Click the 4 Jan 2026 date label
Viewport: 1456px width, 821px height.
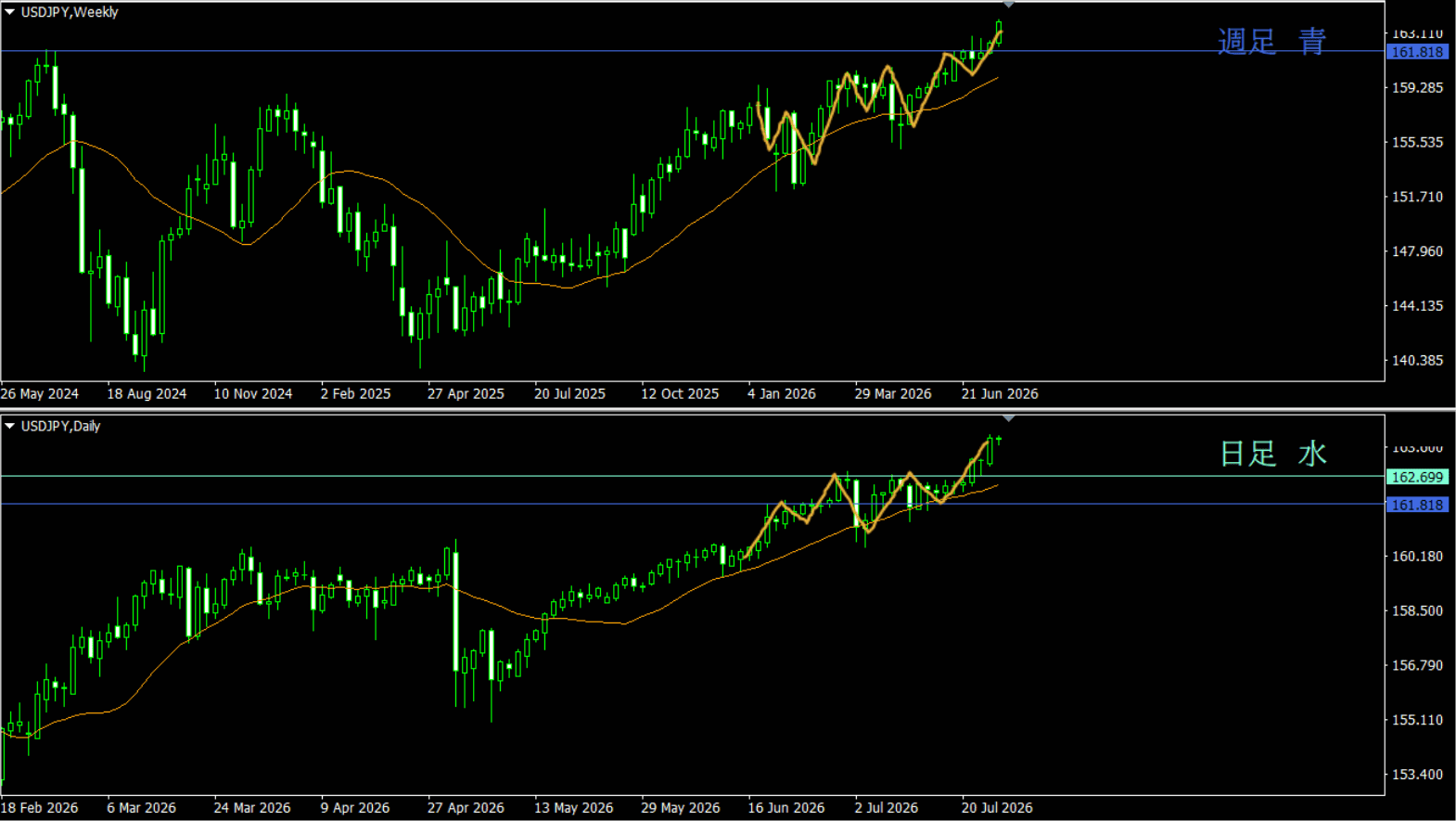782,393
